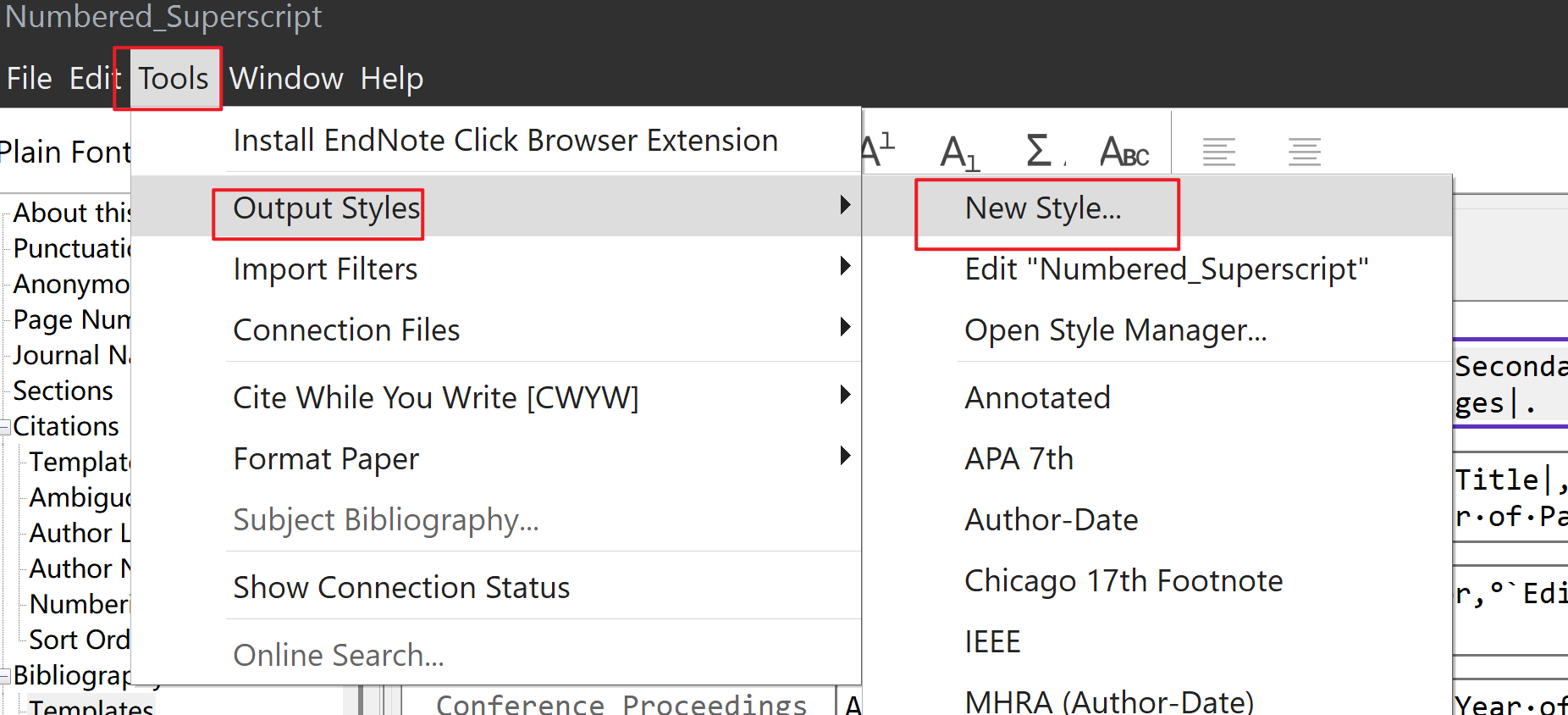Open the Connection Files submenu arrow

[844, 328]
